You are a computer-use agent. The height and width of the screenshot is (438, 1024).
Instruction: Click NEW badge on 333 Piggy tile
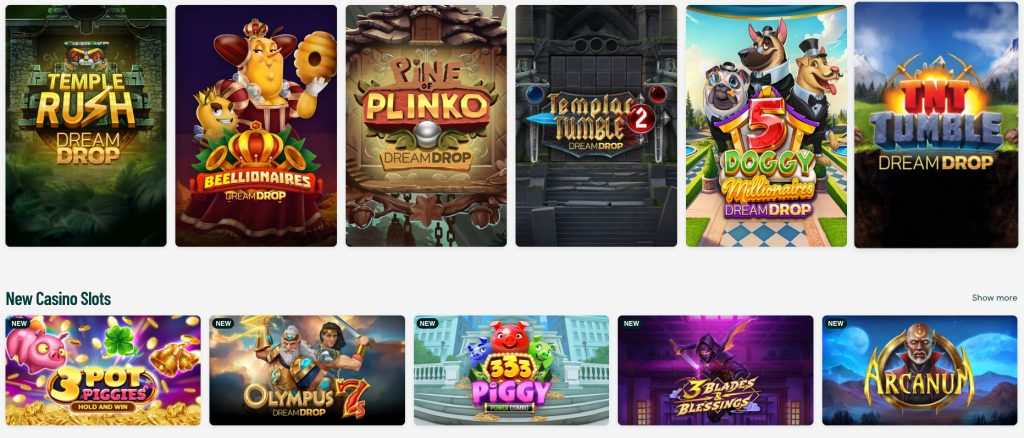click(x=428, y=323)
